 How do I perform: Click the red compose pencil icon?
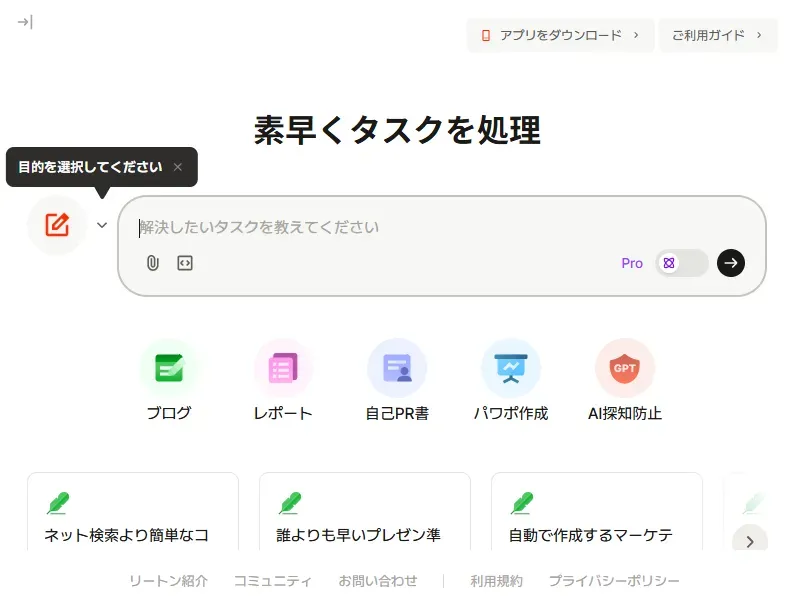pos(57,224)
